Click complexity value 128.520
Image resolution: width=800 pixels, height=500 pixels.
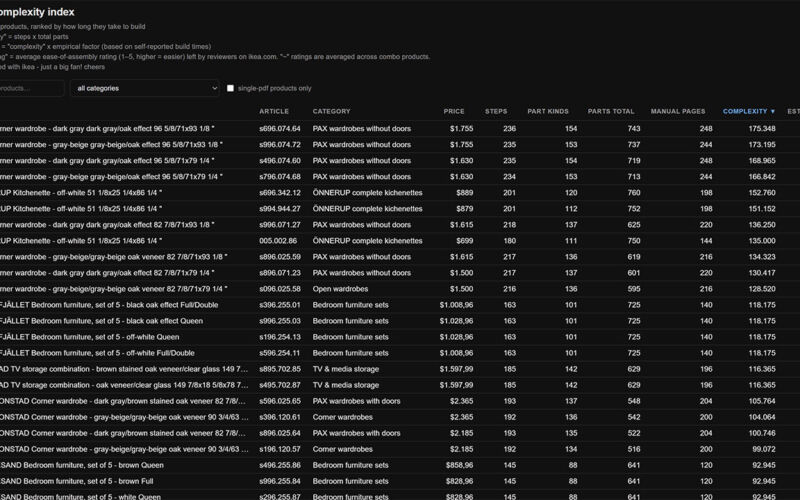coord(762,289)
